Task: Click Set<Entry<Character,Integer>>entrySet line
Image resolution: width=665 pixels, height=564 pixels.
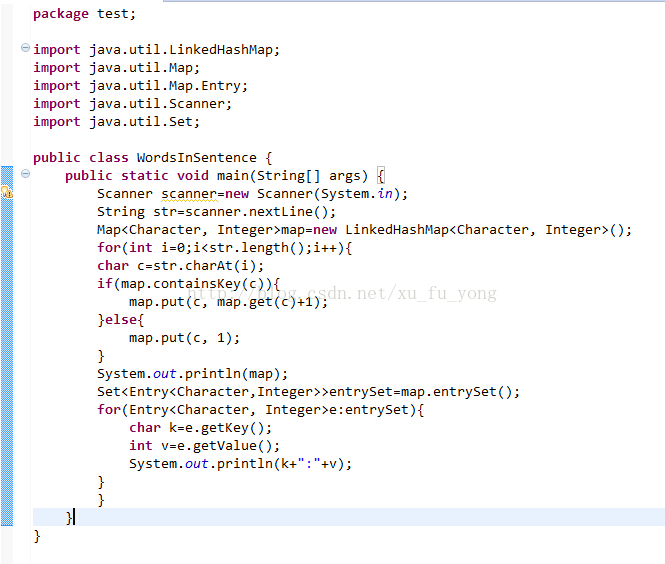Action: click(308, 392)
